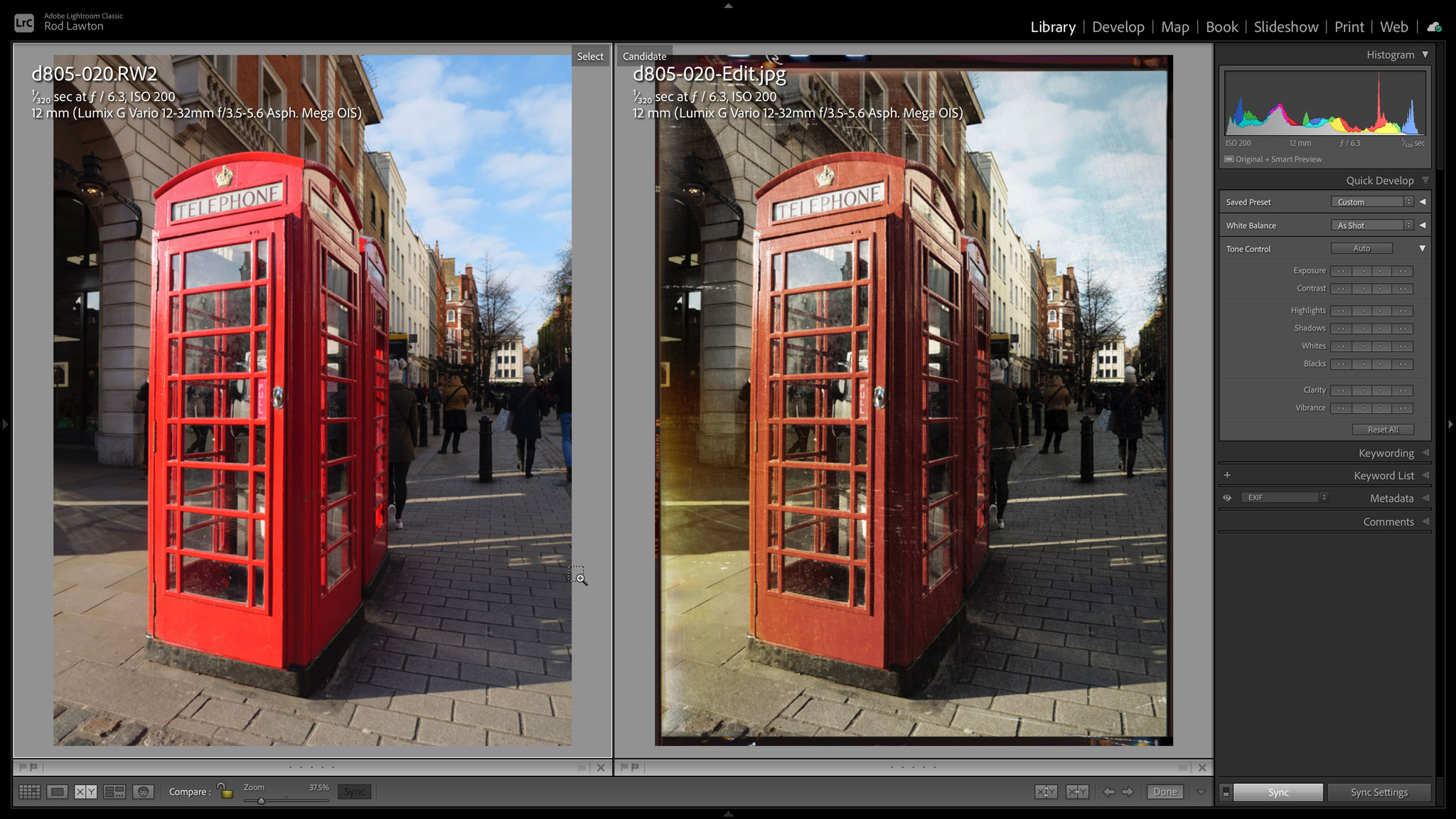Click the Auto tone control button
1456x819 pixels.
[x=1361, y=248]
